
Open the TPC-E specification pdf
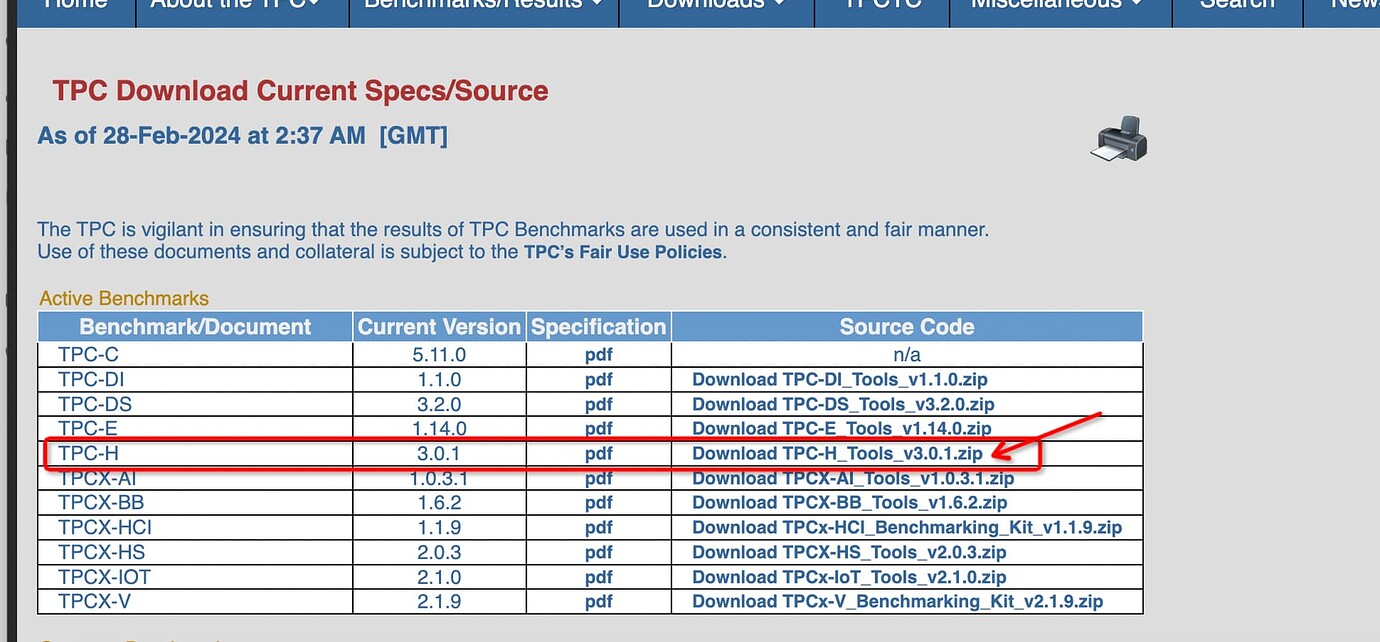[x=597, y=428]
